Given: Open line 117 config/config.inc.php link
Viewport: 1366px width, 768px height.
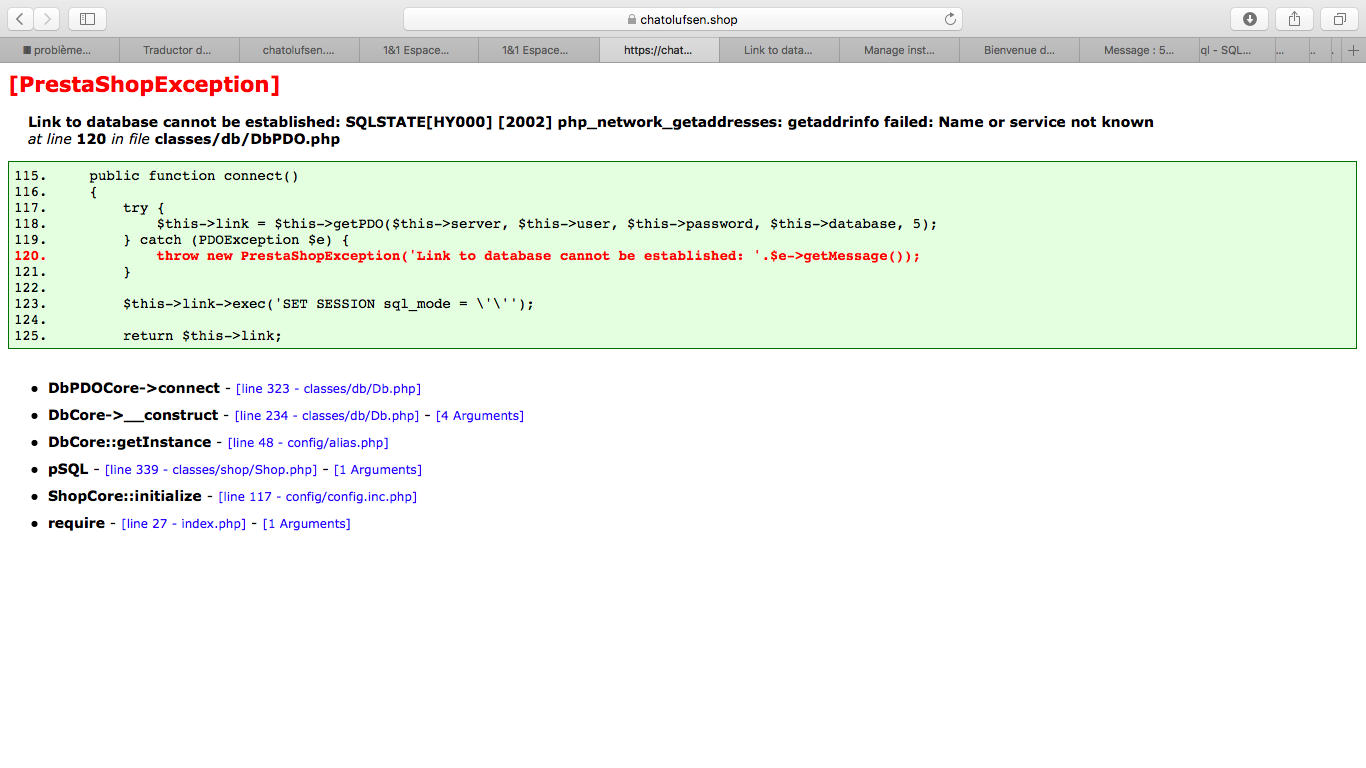Looking at the screenshot, I should coord(318,497).
